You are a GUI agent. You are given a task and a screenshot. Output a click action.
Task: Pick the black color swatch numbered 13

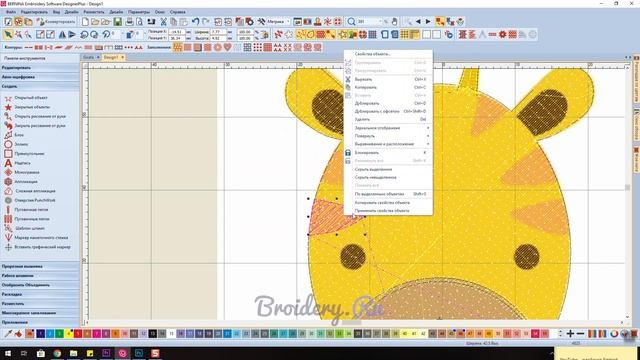click(x=152, y=334)
